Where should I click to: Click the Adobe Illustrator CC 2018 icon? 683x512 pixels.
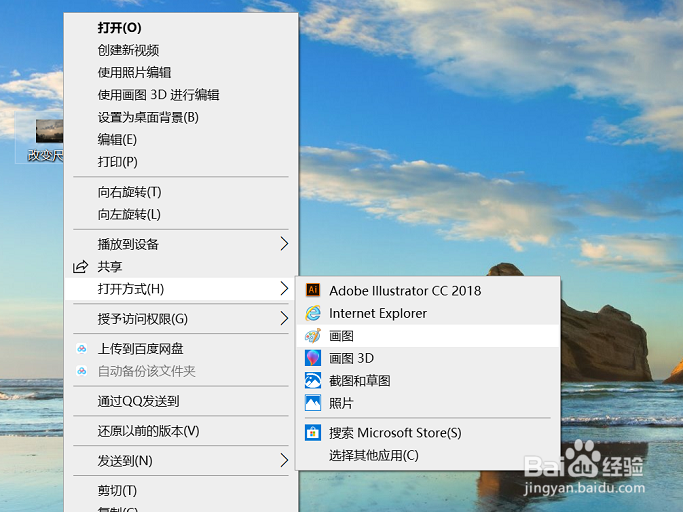[313, 290]
